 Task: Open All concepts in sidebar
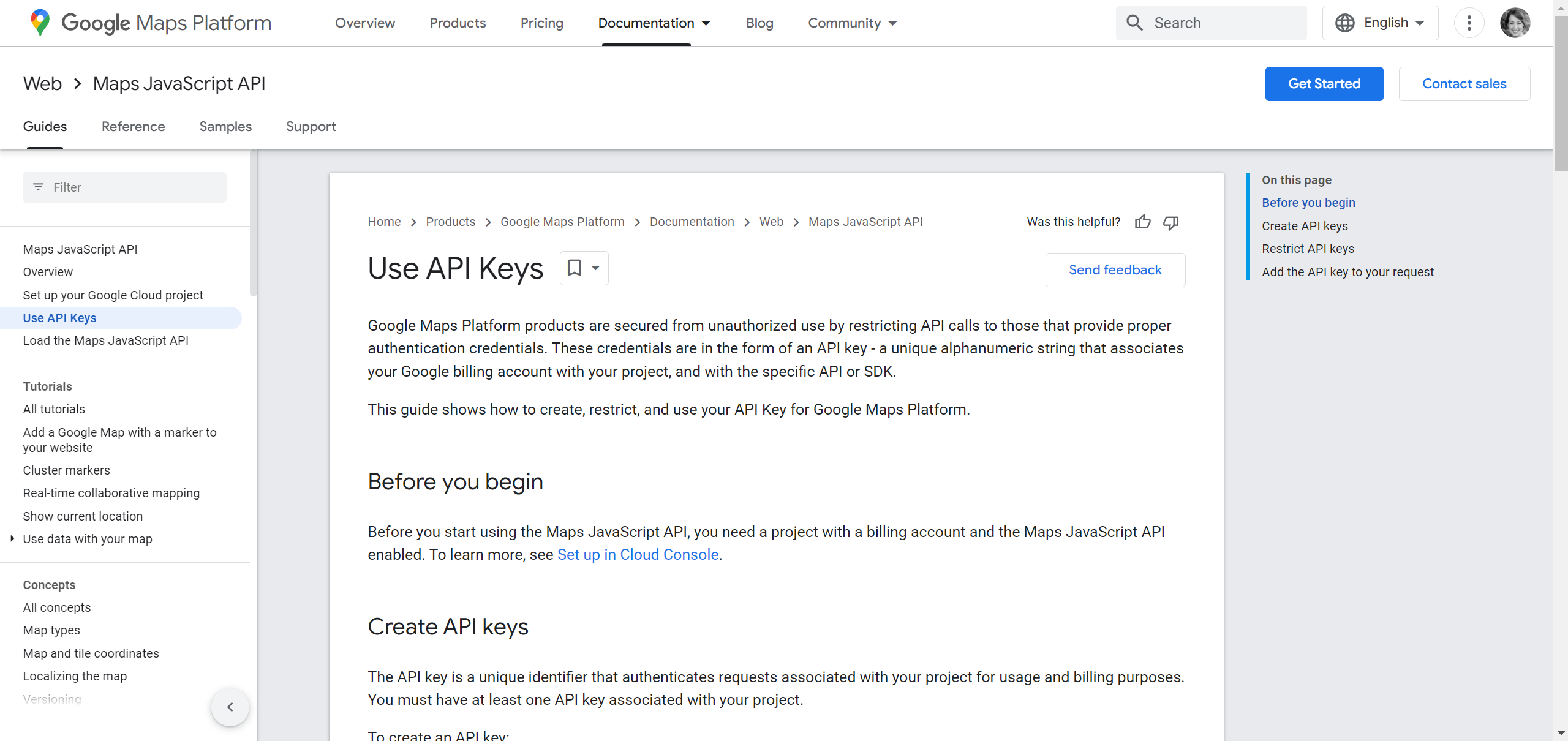(x=56, y=607)
